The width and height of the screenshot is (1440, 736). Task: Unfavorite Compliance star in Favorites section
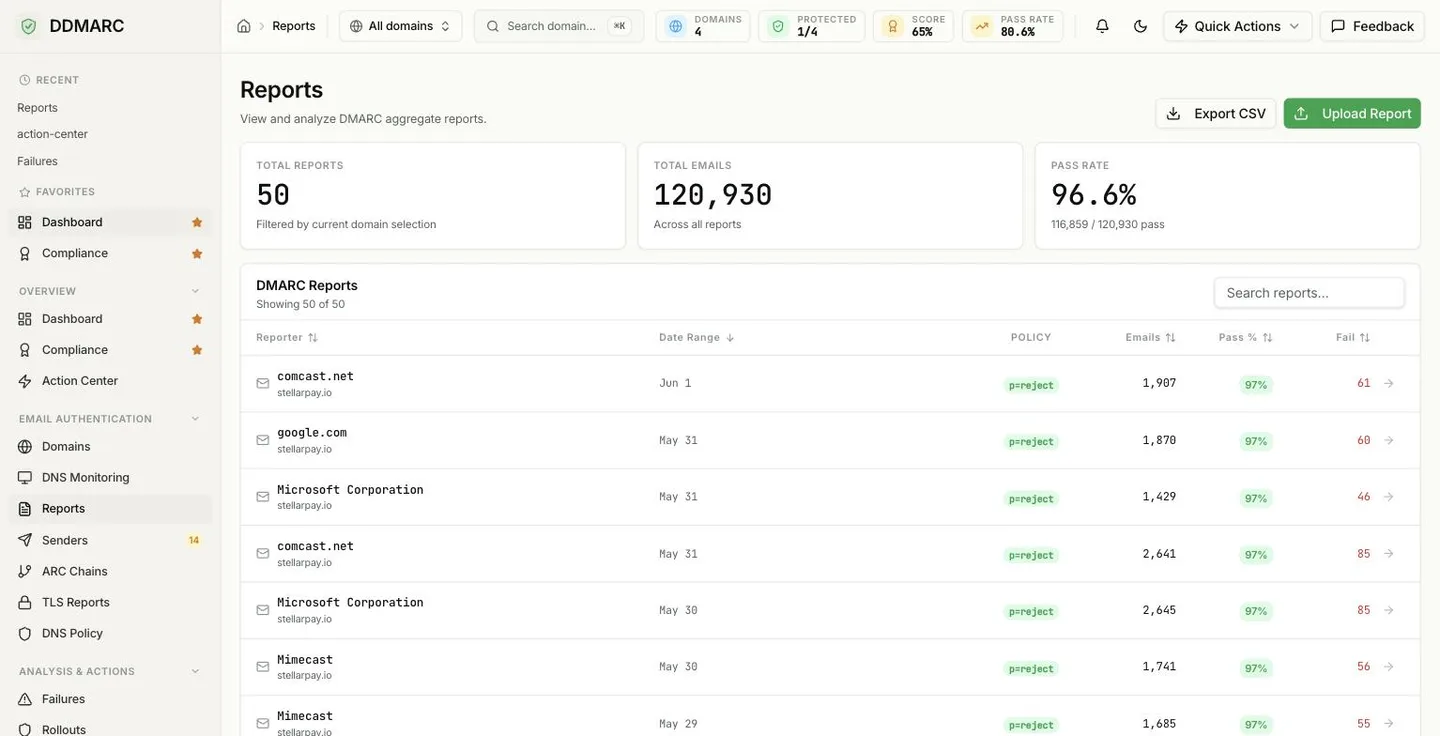(197, 253)
